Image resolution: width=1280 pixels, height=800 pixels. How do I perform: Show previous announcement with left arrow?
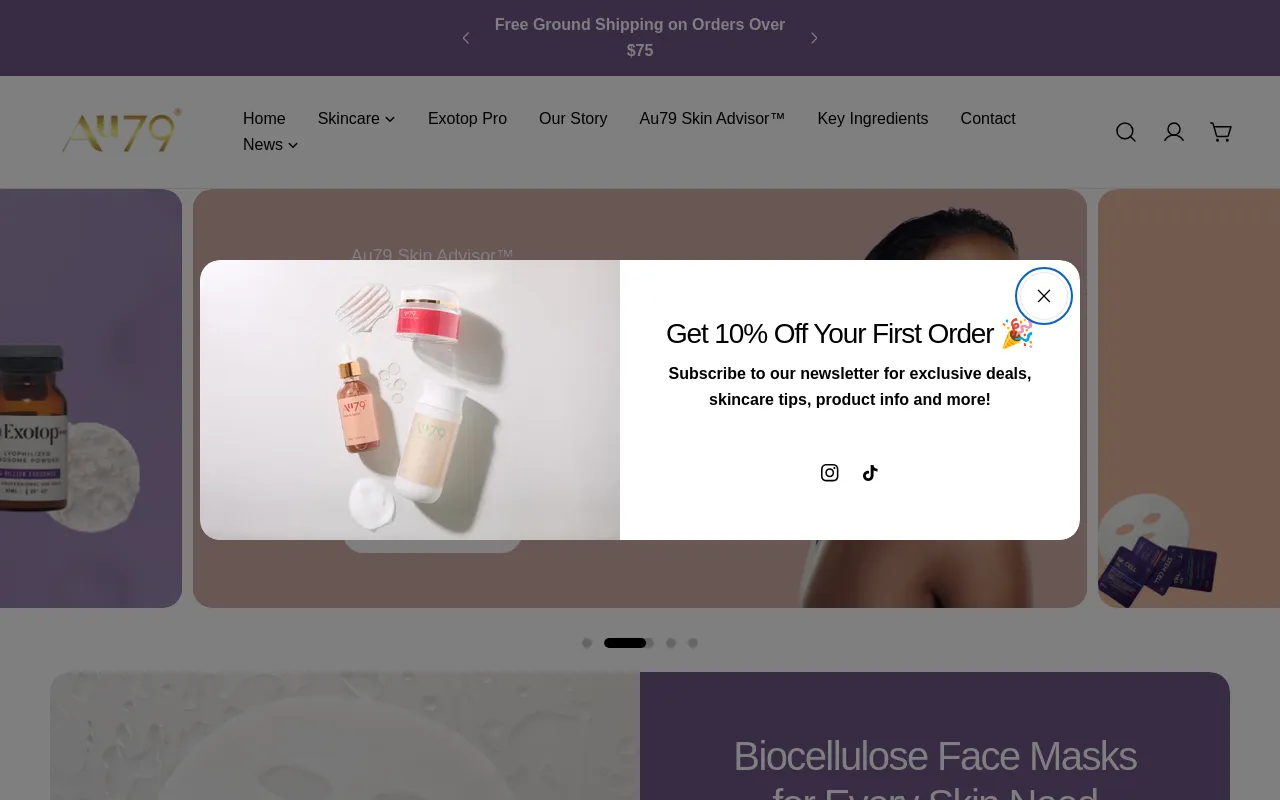coord(465,38)
